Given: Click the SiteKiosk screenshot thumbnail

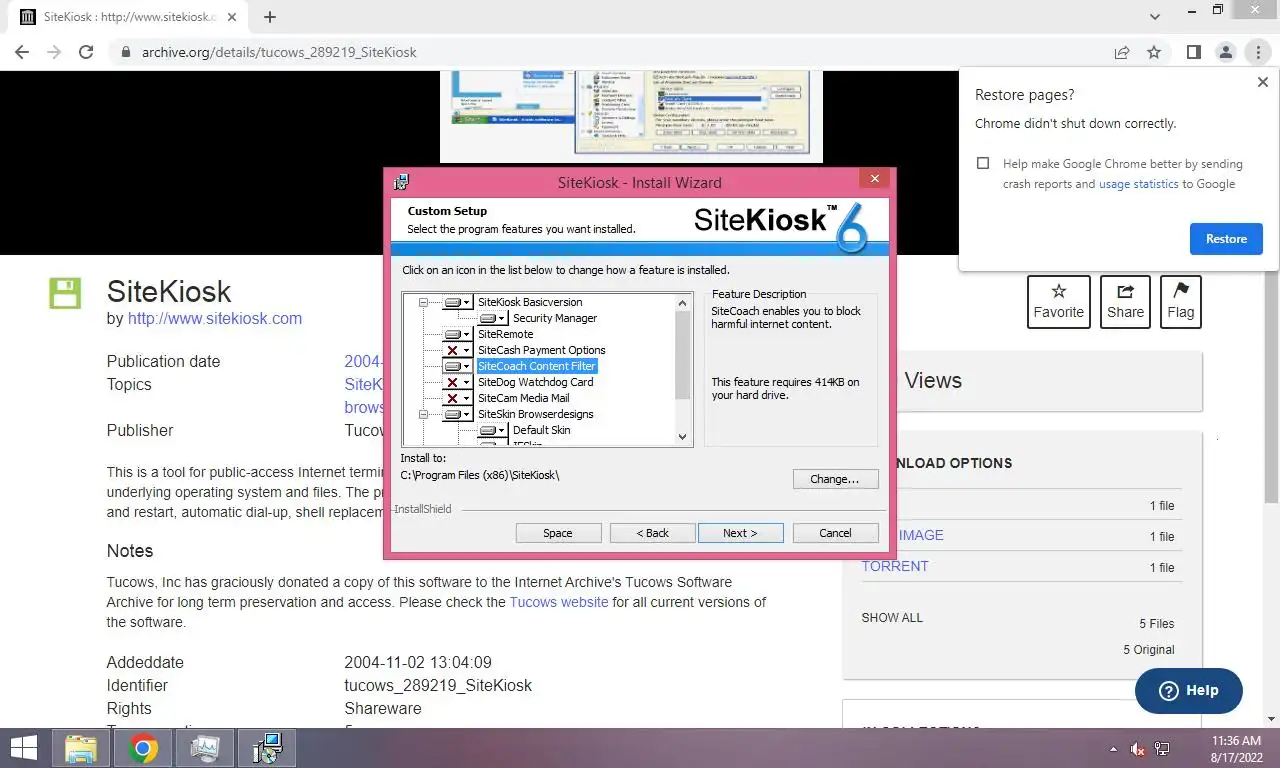Looking at the screenshot, I should pyautogui.click(x=631, y=115).
